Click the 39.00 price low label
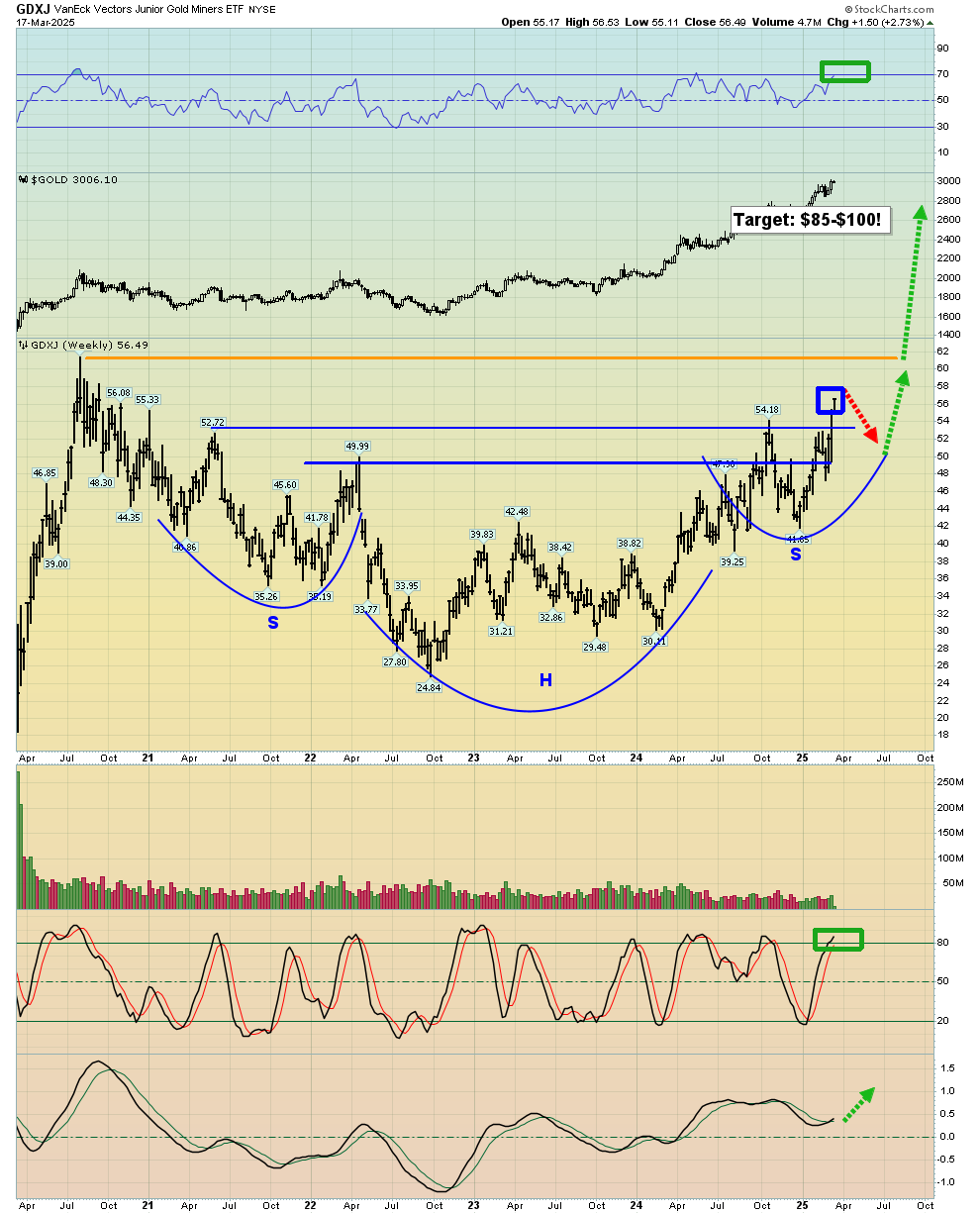980x1214 pixels. click(56, 563)
